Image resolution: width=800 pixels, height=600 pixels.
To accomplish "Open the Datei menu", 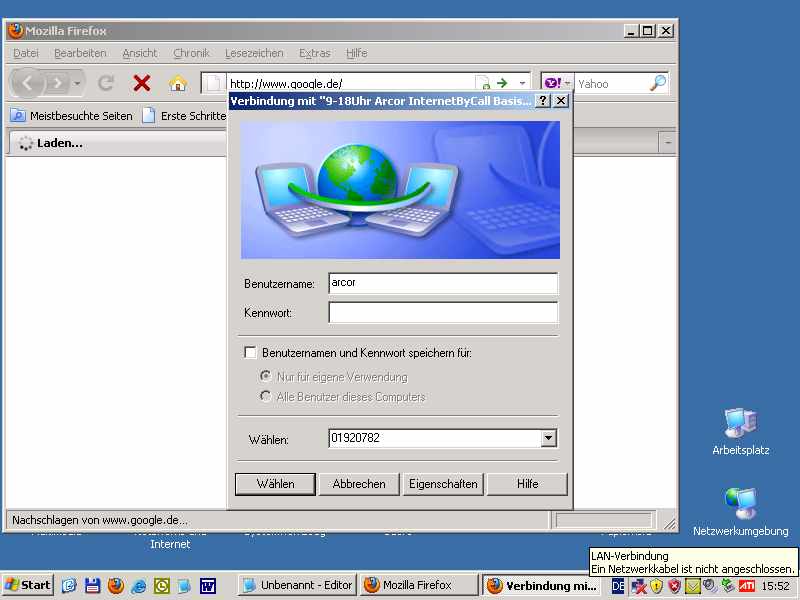I will point(26,53).
